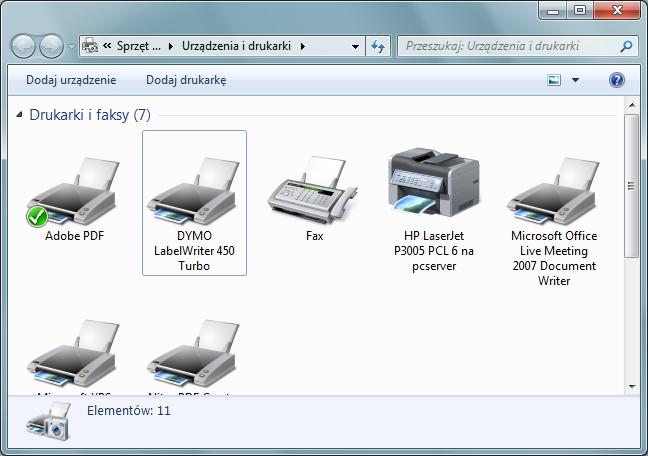648x456 pixels.
Task: Minimize the window
Action: tap(553, 10)
